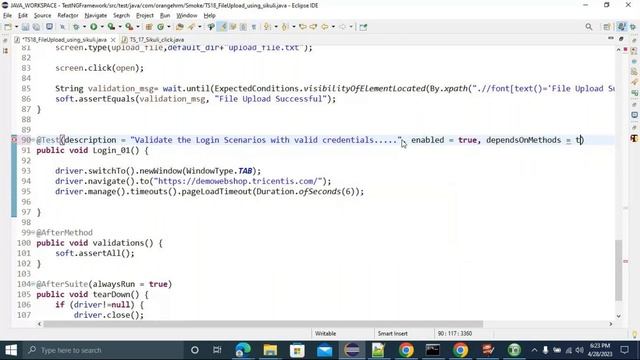Click the Smart Insert status field

point(393,333)
